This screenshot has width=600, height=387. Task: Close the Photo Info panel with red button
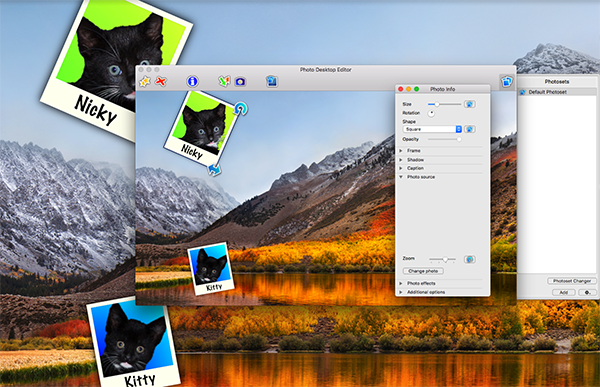(401, 89)
